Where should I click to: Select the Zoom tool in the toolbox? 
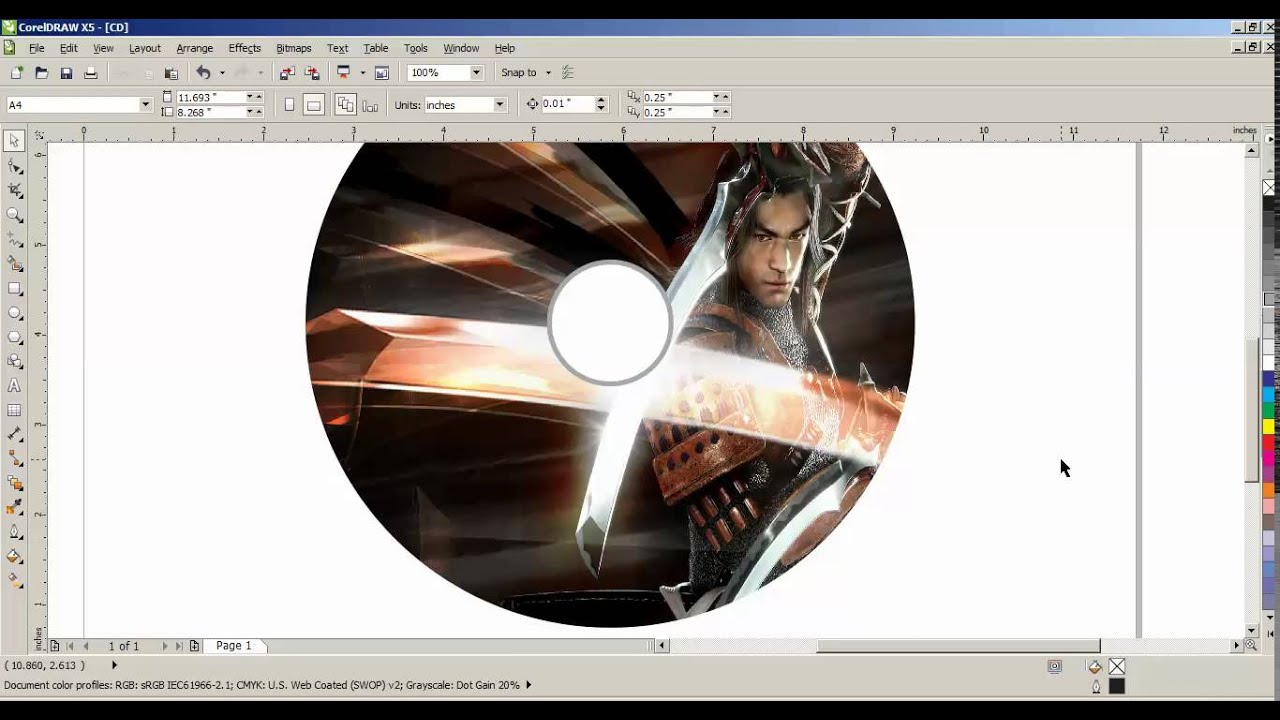click(x=15, y=215)
